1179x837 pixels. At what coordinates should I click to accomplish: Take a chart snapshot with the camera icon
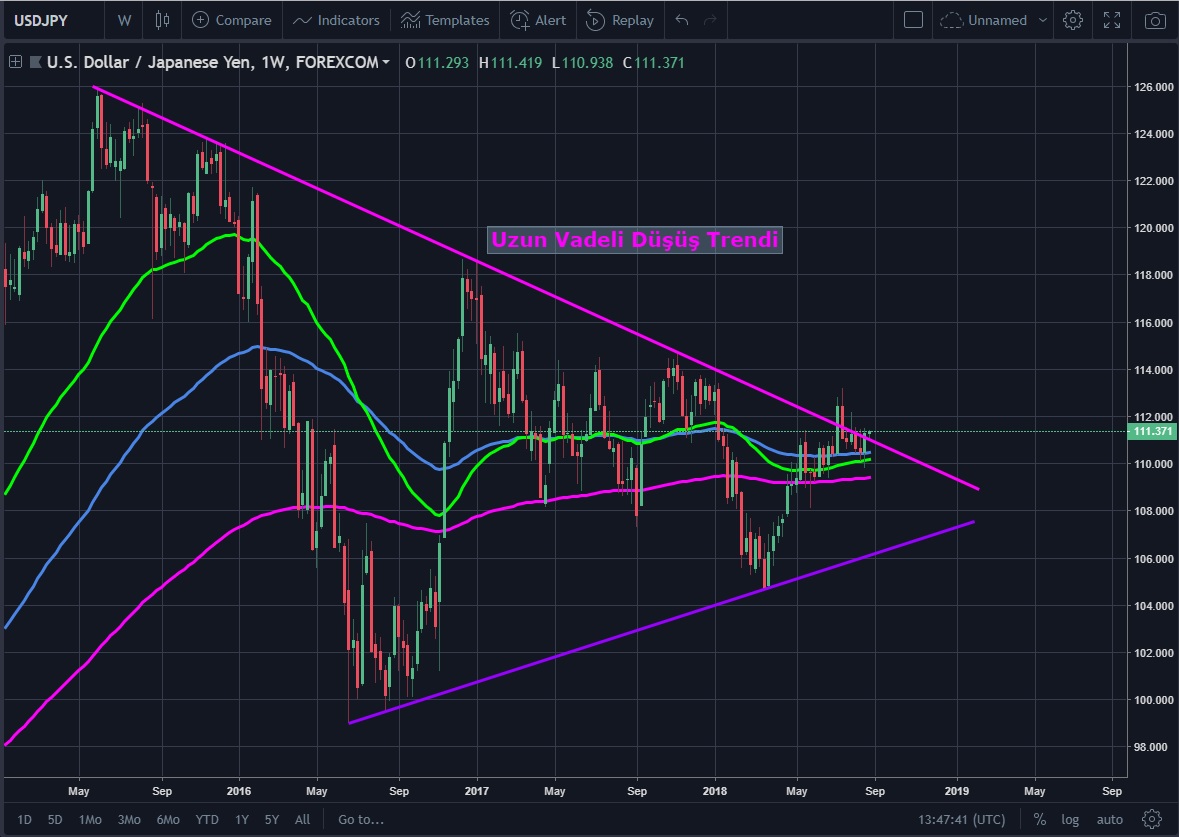click(x=1155, y=20)
